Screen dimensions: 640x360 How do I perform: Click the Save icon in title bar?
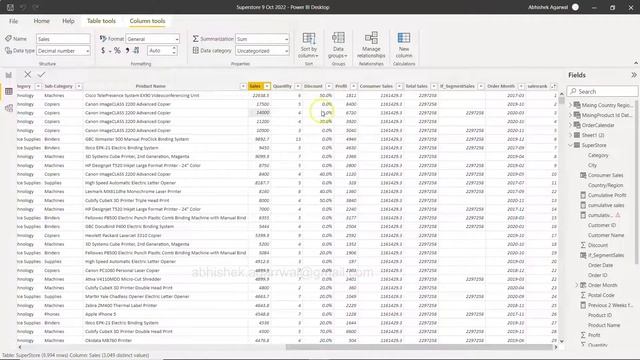(x=10, y=7)
